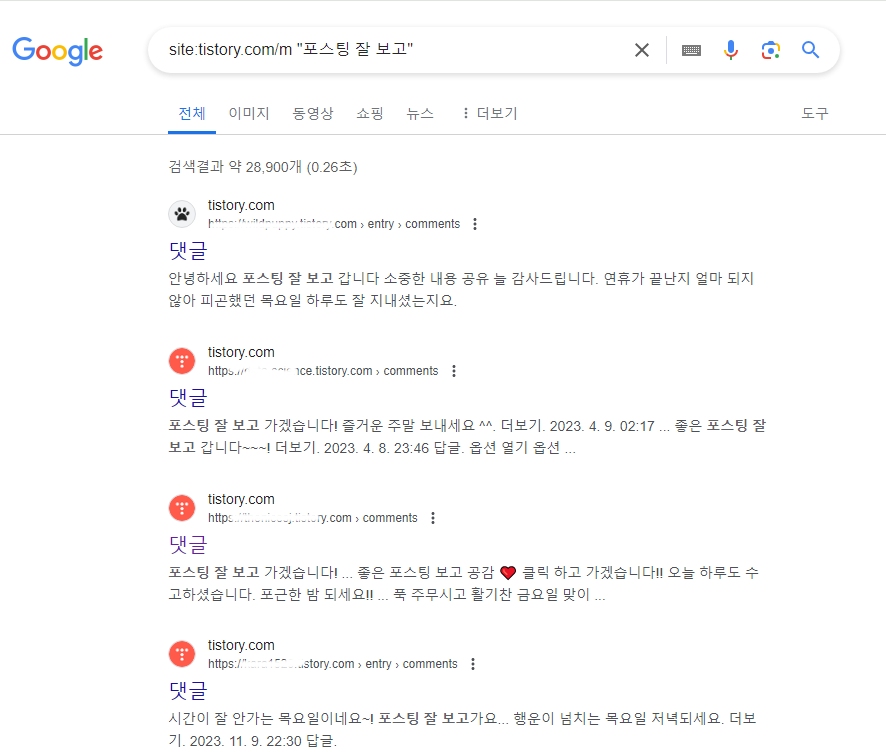Open three-dot options for fourth result
Screen dimensions: 886x754
[x=473, y=664]
